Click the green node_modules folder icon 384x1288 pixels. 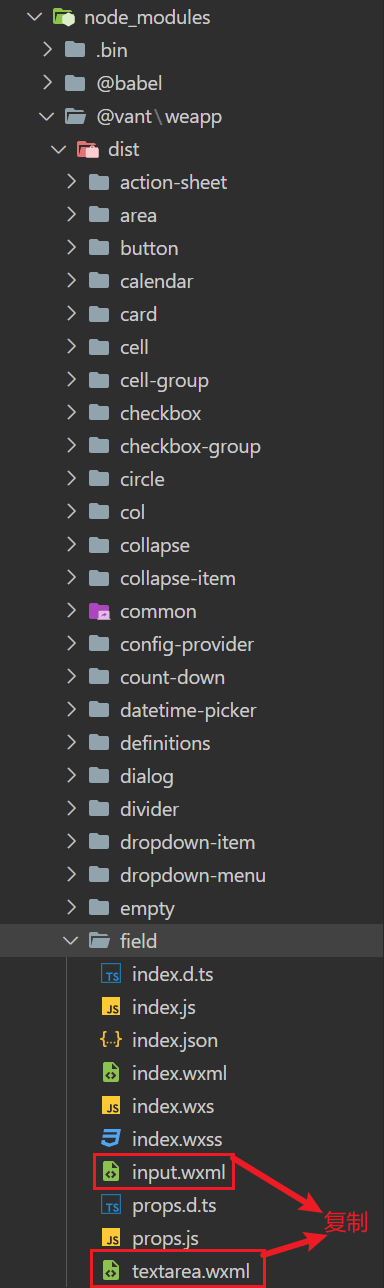click(63, 17)
